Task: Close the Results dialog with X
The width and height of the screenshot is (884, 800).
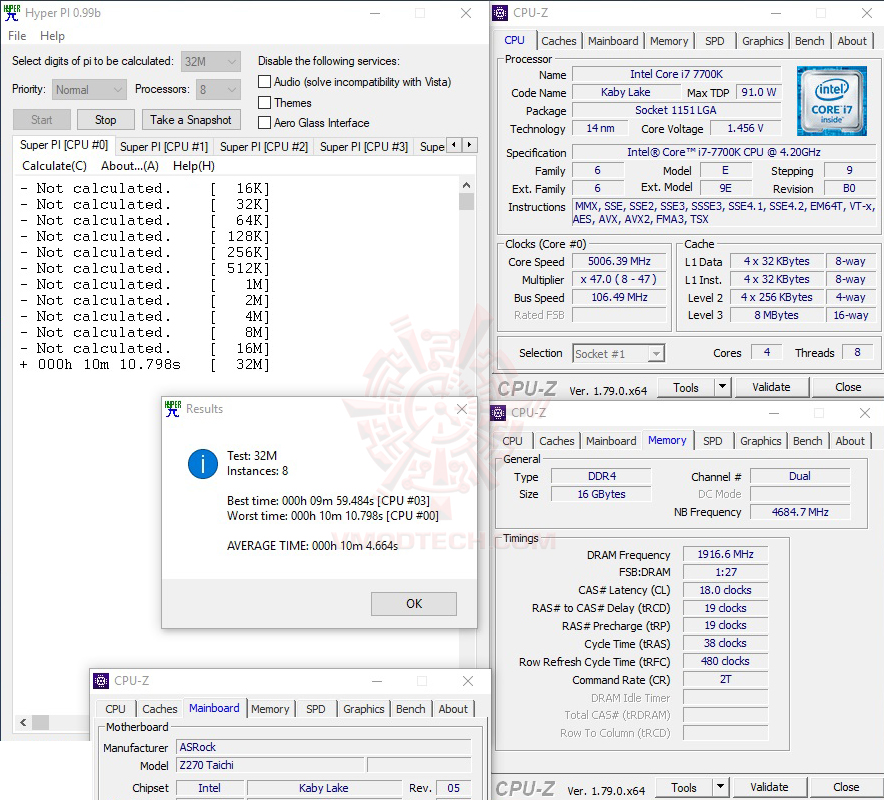Action: tap(462, 409)
